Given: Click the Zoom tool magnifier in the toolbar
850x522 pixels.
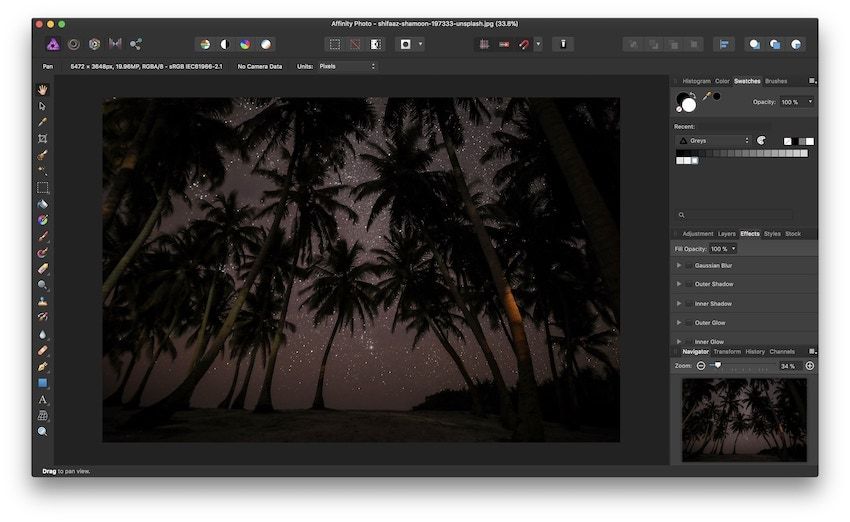Looking at the screenshot, I should (42, 431).
